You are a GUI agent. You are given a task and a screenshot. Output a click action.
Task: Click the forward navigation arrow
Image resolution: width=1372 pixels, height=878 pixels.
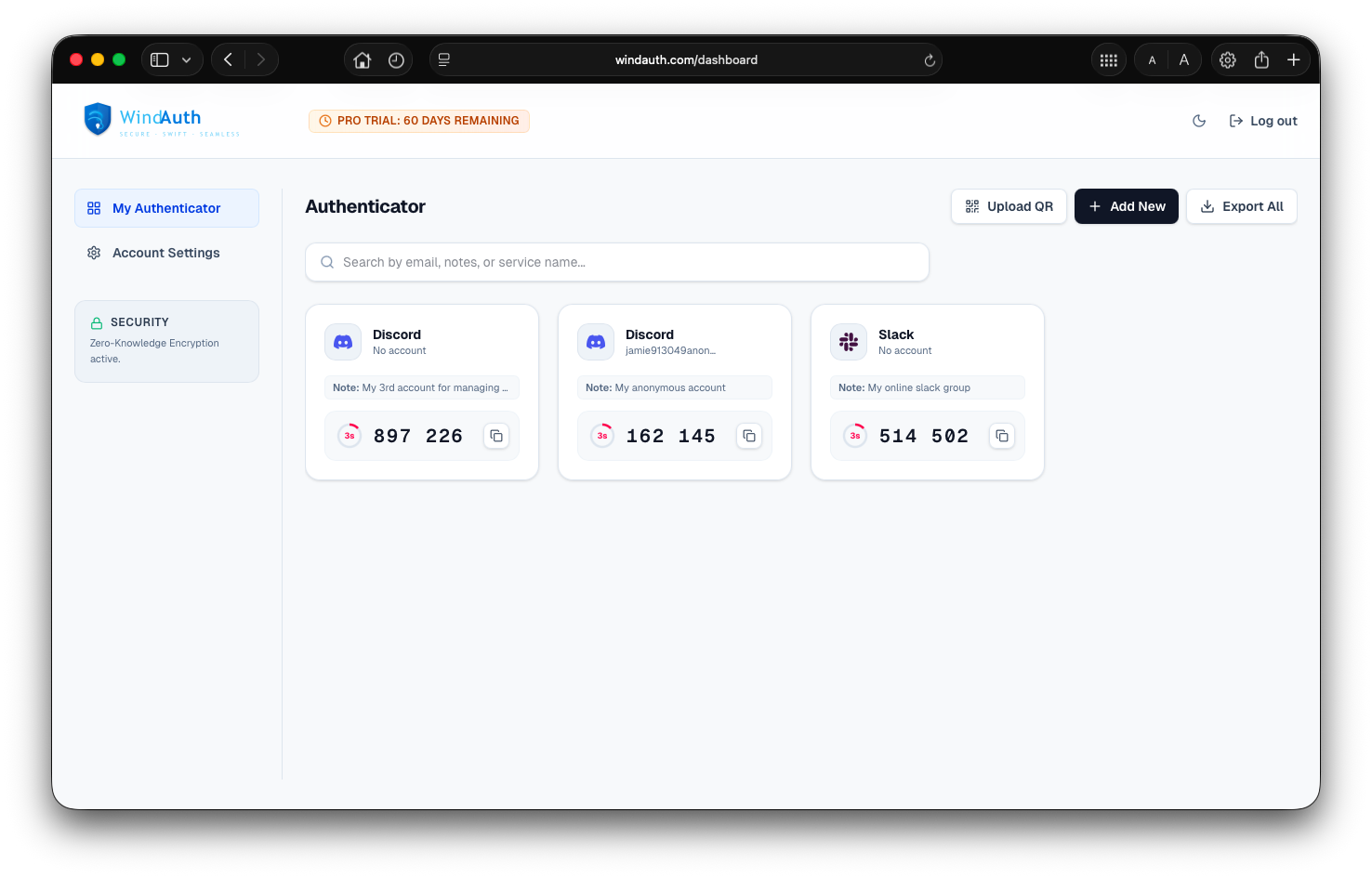pos(261,59)
